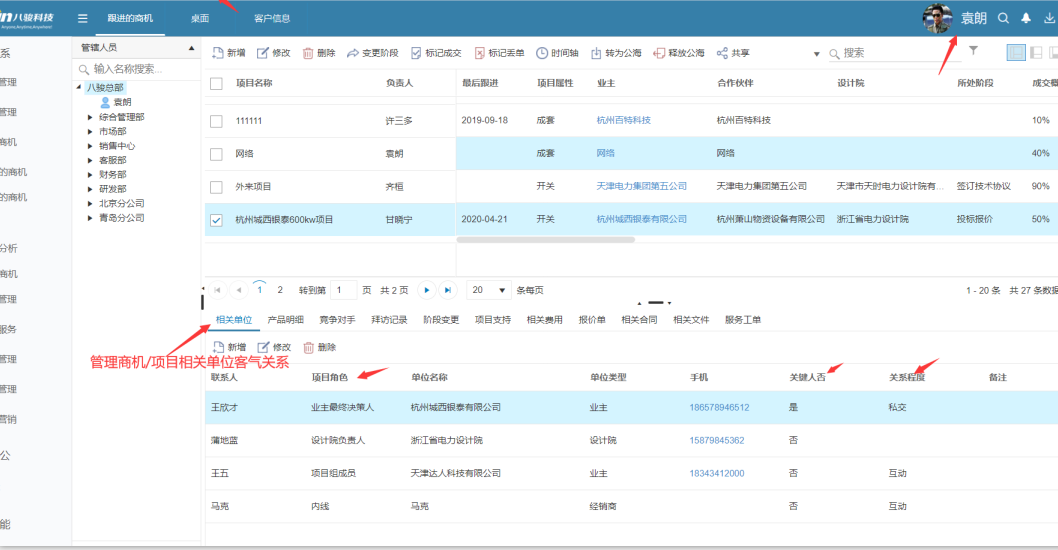This screenshot has width=1058, height=550.
Task: Click phone number 18657894​6512 link
Action: coord(718,408)
